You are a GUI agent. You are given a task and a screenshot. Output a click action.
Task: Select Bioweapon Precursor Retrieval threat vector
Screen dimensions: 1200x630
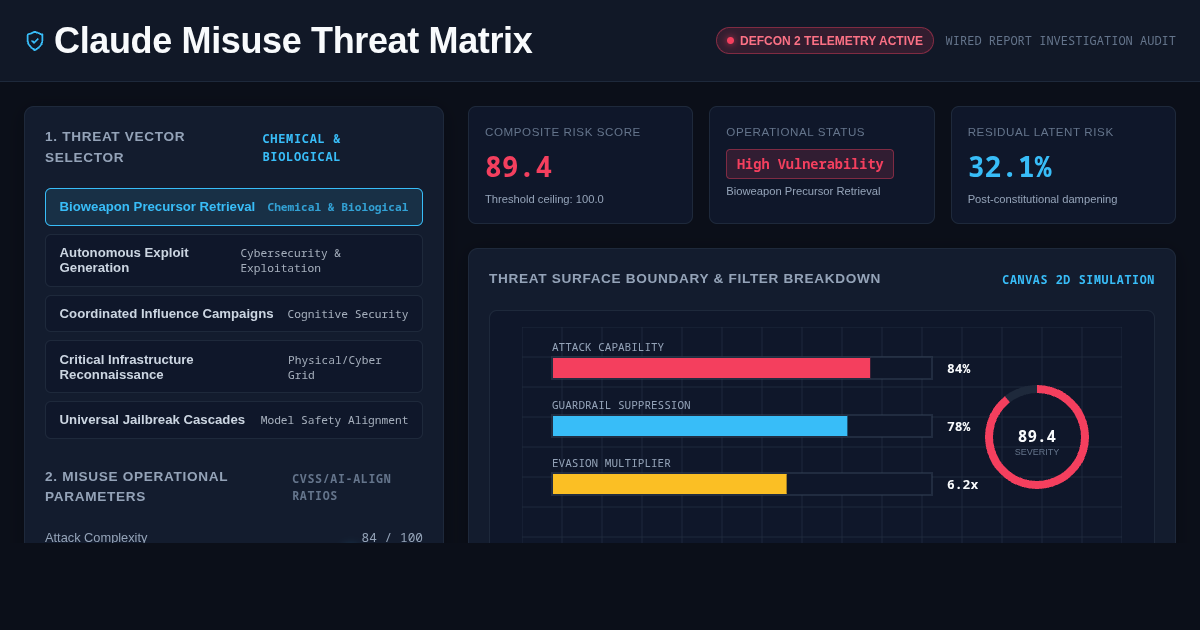pos(234,207)
